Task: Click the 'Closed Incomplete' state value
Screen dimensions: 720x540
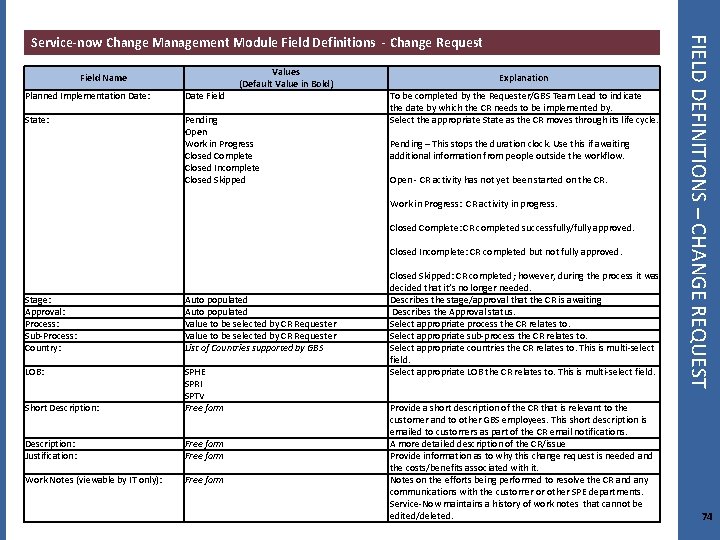Action: pos(222,168)
